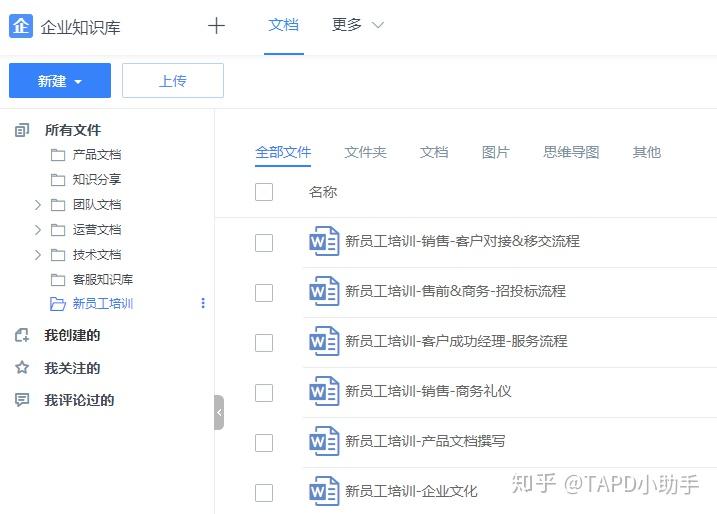The image size is (717, 514).
Task: Click the 技术文档 folder icon
Action: click(x=58, y=255)
